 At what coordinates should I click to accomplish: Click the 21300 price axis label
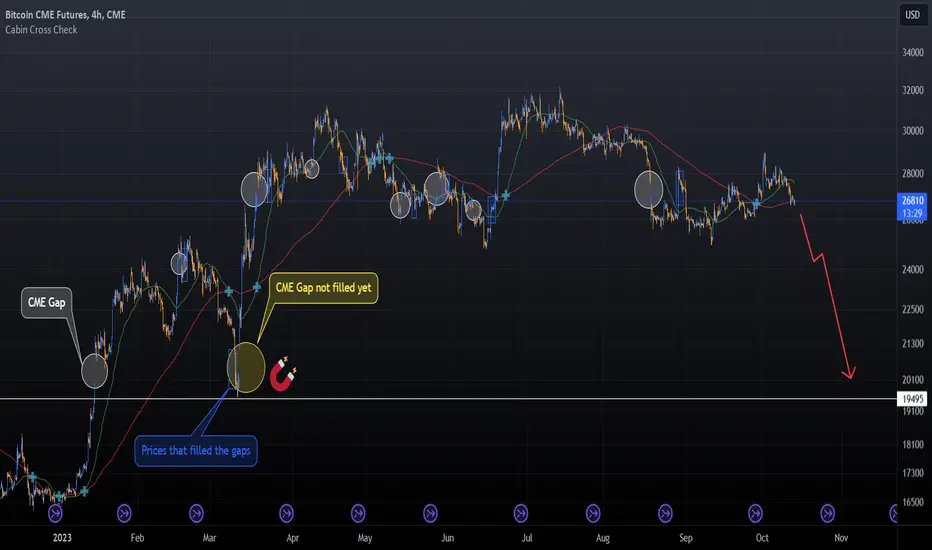tap(912, 344)
